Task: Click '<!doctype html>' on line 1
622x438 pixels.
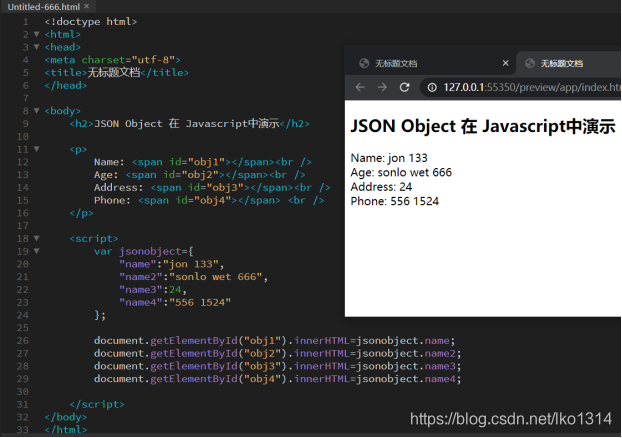Action: (91, 21)
